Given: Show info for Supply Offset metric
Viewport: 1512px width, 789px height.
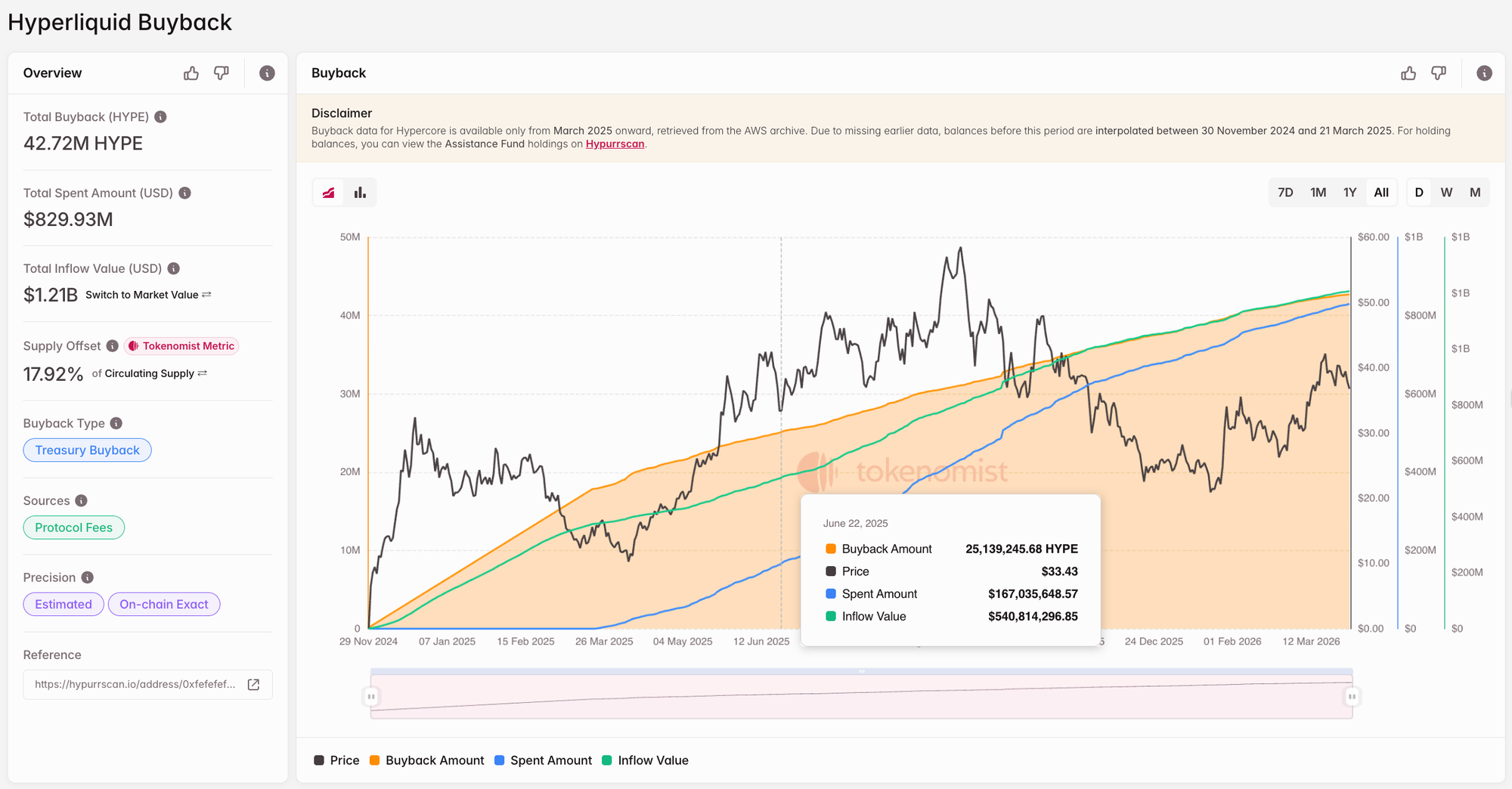Looking at the screenshot, I should [x=113, y=346].
